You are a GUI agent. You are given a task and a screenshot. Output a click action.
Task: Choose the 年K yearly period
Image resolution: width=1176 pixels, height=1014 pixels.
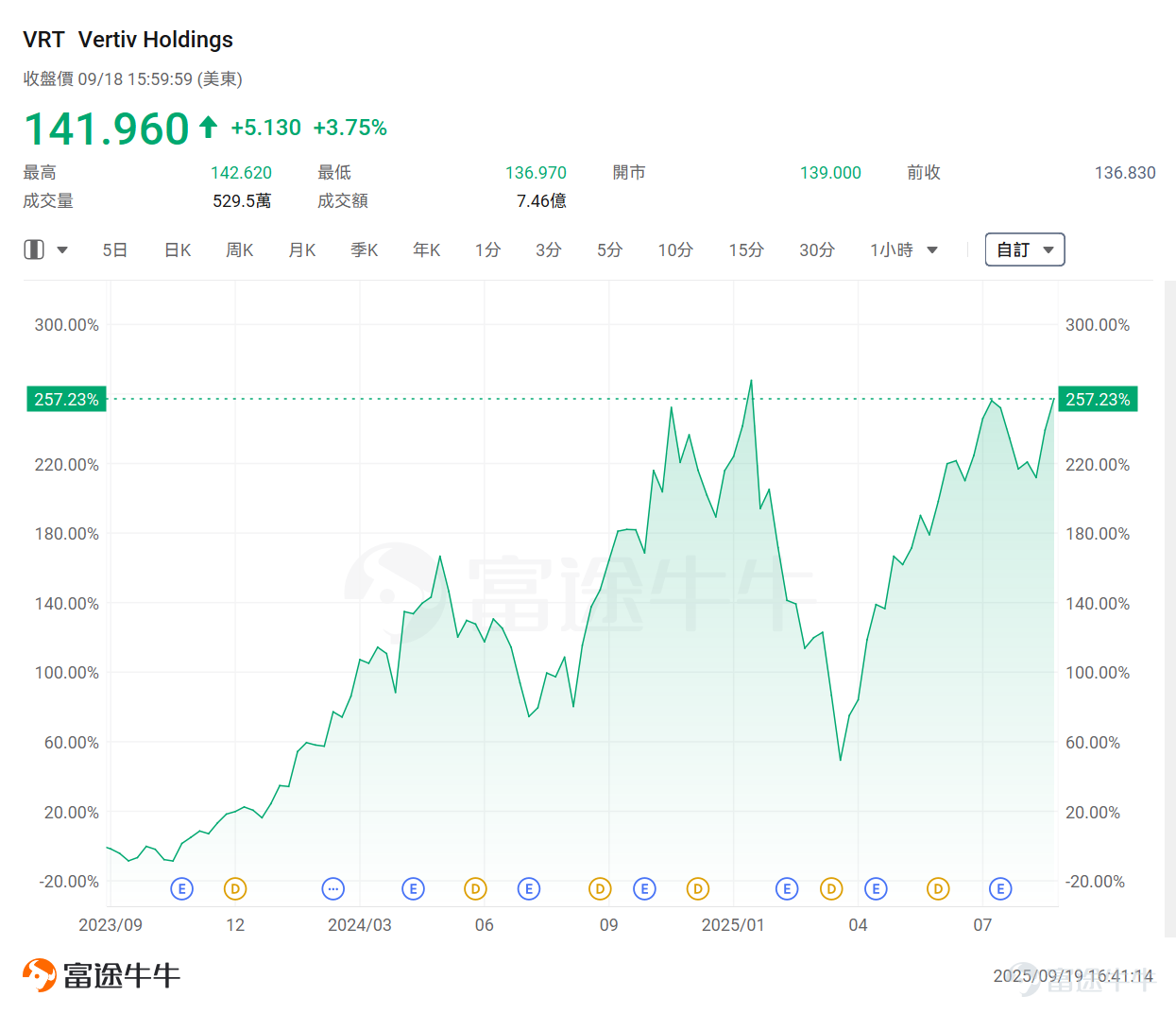point(427,250)
